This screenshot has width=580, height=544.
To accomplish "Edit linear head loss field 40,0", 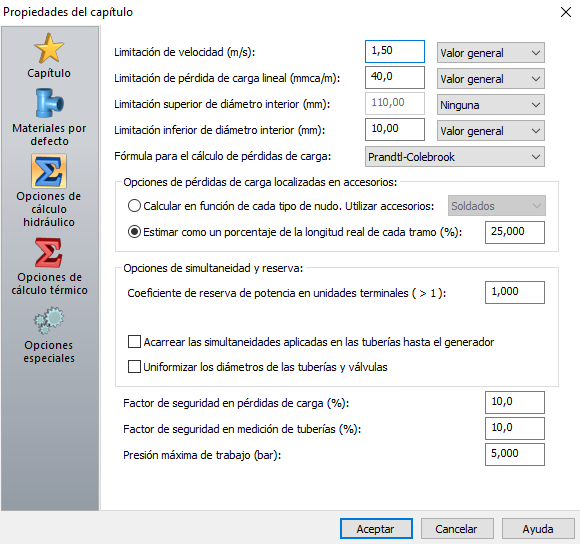I will pyautogui.click(x=395, y=77).
